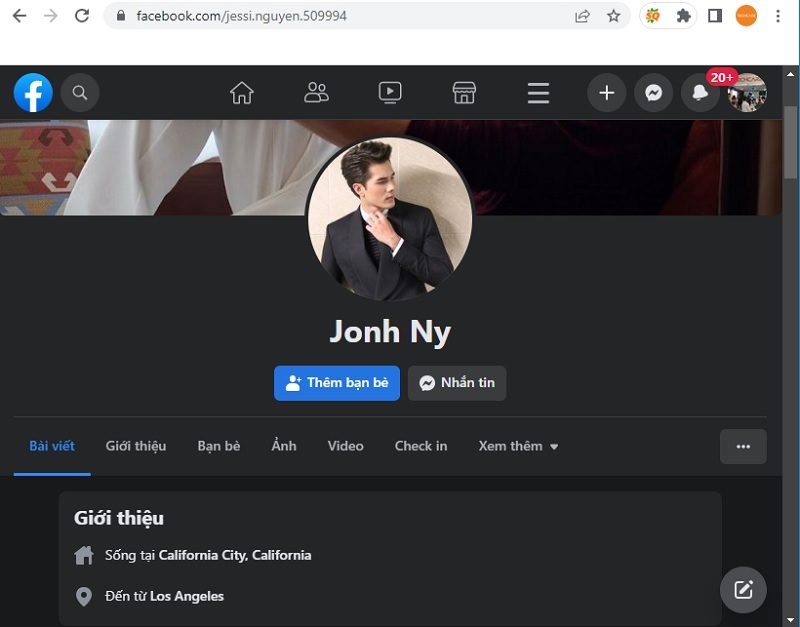The image size is (800, 627).
Task: Open Messenger chat icon in top bar
Action: click(x=653, y=93)
